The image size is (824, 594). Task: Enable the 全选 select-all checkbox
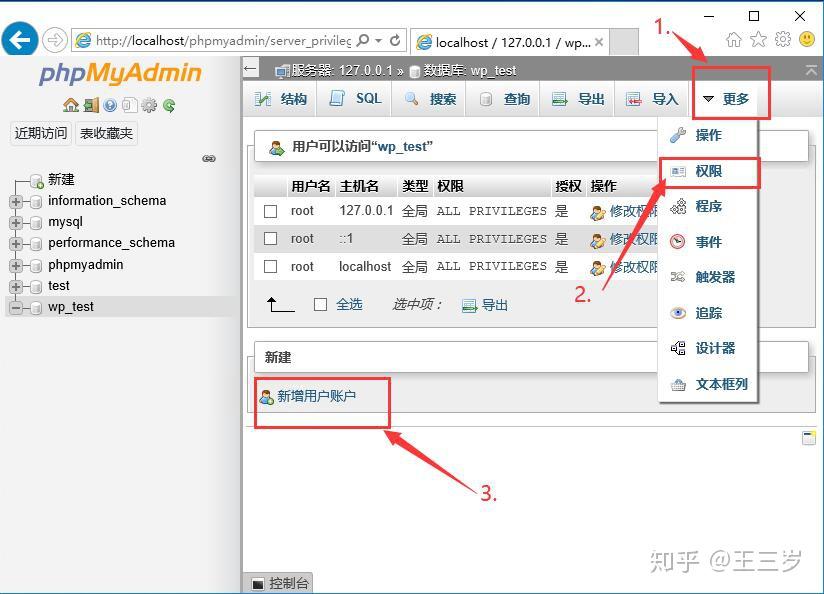pyautogui.click(x=321, y=304)
